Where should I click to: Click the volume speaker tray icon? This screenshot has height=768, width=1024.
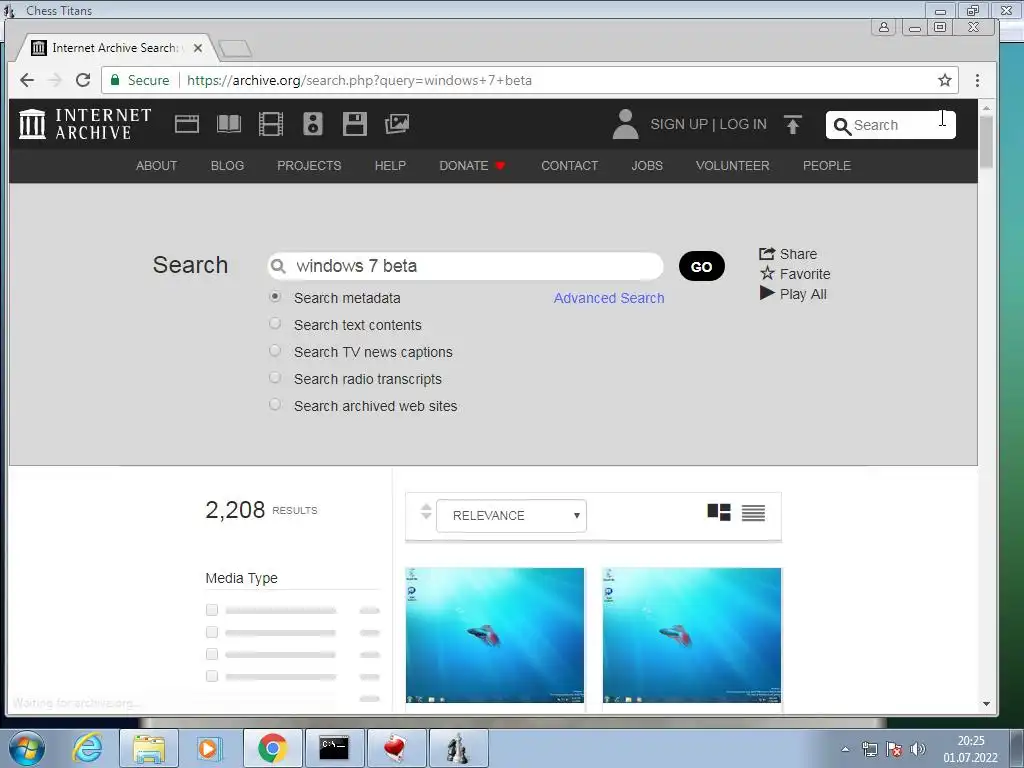point(918,749)
